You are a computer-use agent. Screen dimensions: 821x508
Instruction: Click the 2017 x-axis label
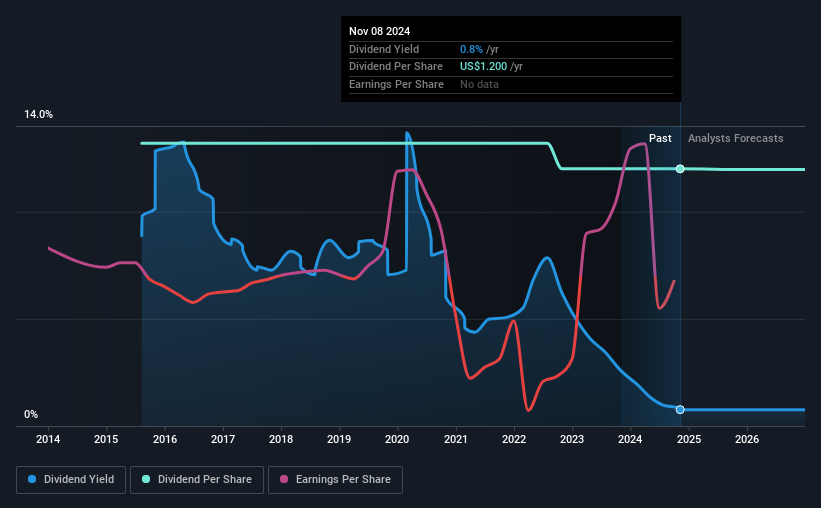223,439
